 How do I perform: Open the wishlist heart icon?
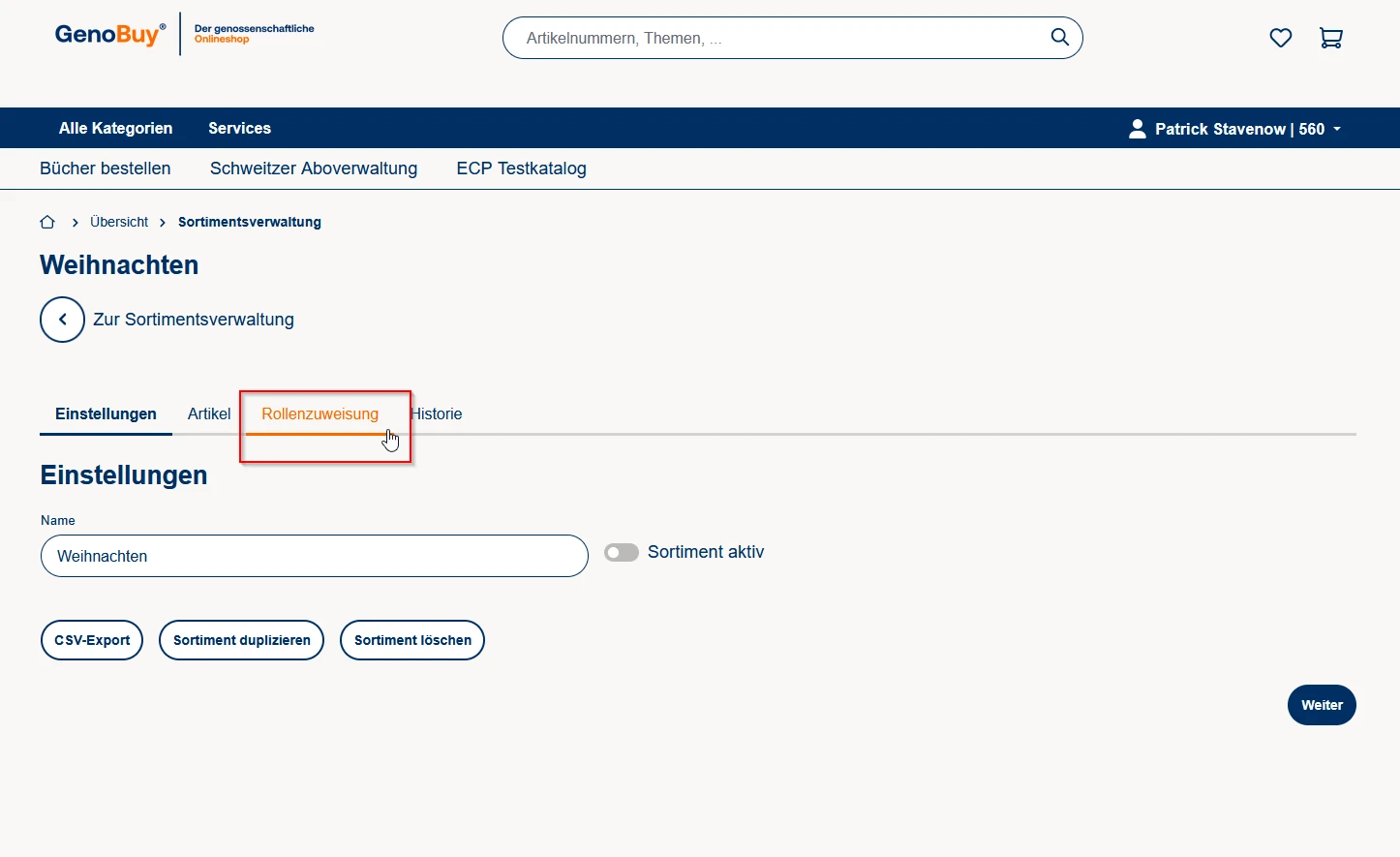coord(1280,38)
